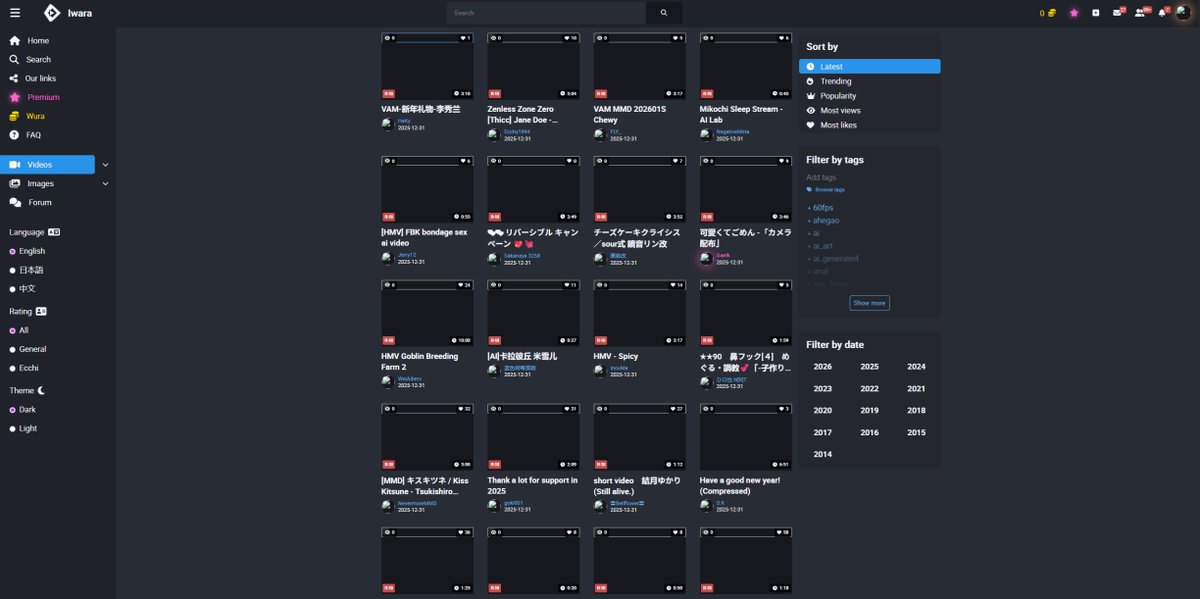The height and width of the screenshot is (599, 1200).
Task: Open the VAM-新年礼物-李秀兰 video thumbnail
Action: tap(427, 66)
